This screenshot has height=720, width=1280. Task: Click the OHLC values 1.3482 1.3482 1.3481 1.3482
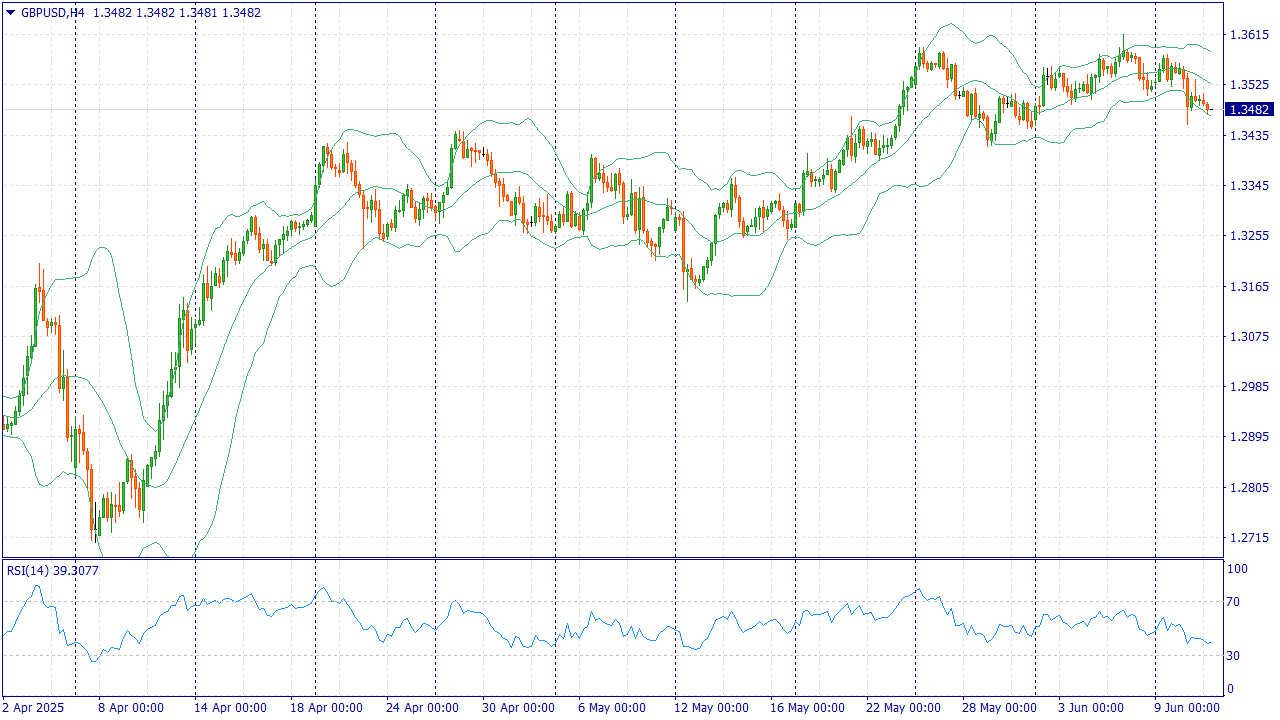177,13
